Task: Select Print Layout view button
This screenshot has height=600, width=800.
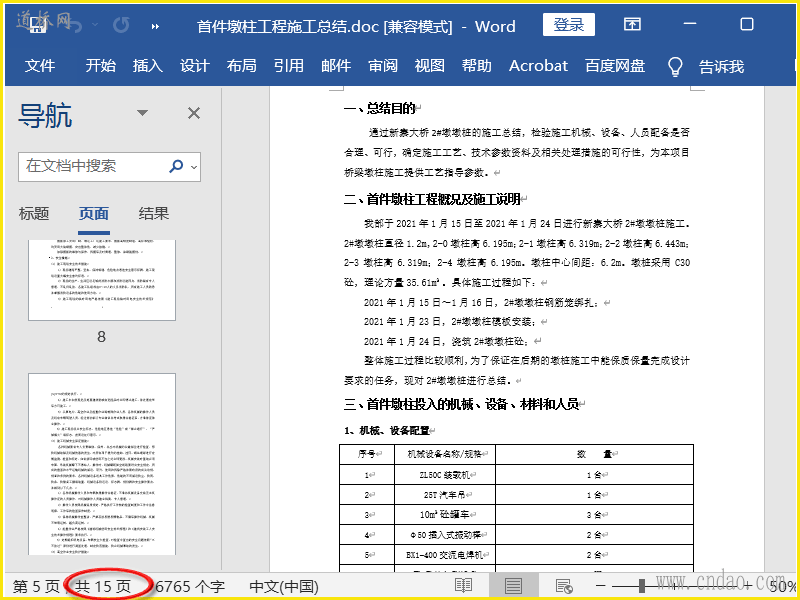Action: point(513,586)
